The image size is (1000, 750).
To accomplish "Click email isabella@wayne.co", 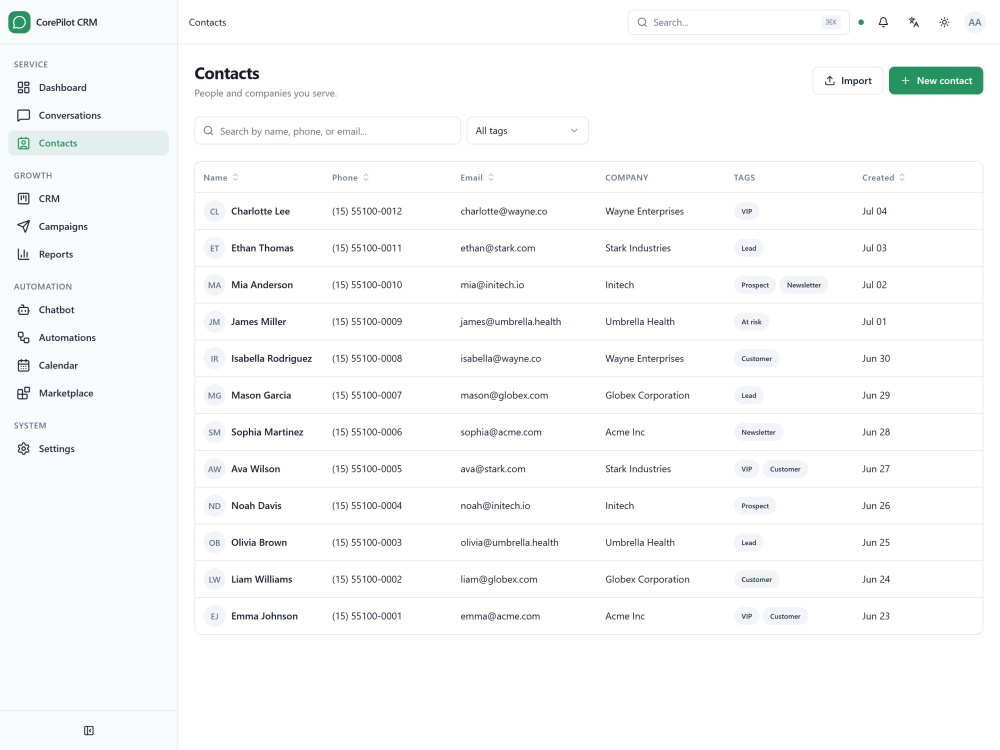I will 501,358.
